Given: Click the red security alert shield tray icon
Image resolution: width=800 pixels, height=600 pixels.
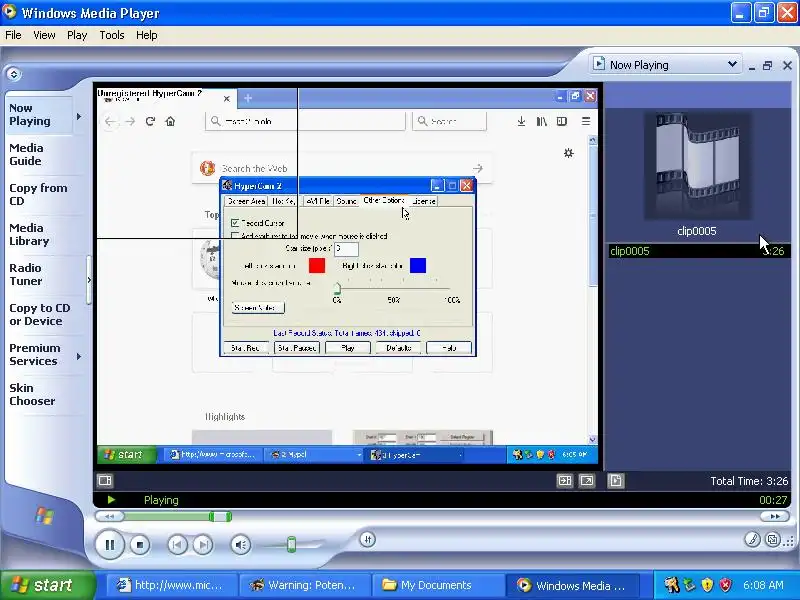Looking at the screenshot, I should point(726,585).
